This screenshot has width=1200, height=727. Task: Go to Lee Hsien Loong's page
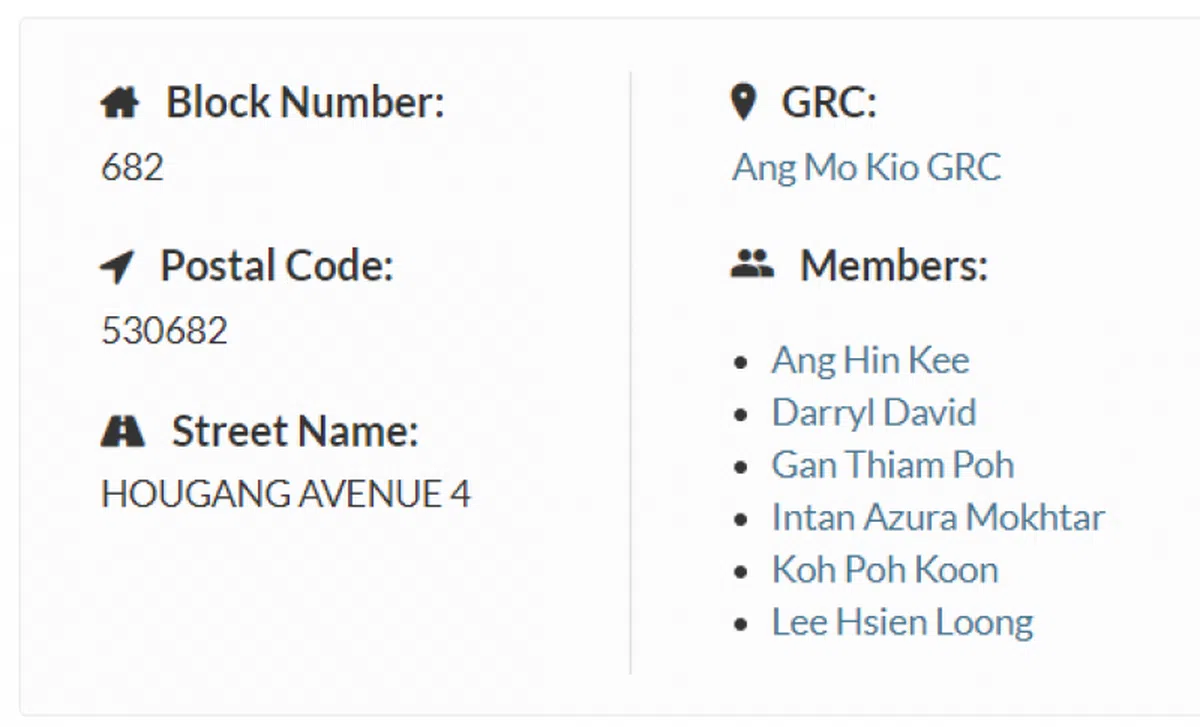point(902,622)
